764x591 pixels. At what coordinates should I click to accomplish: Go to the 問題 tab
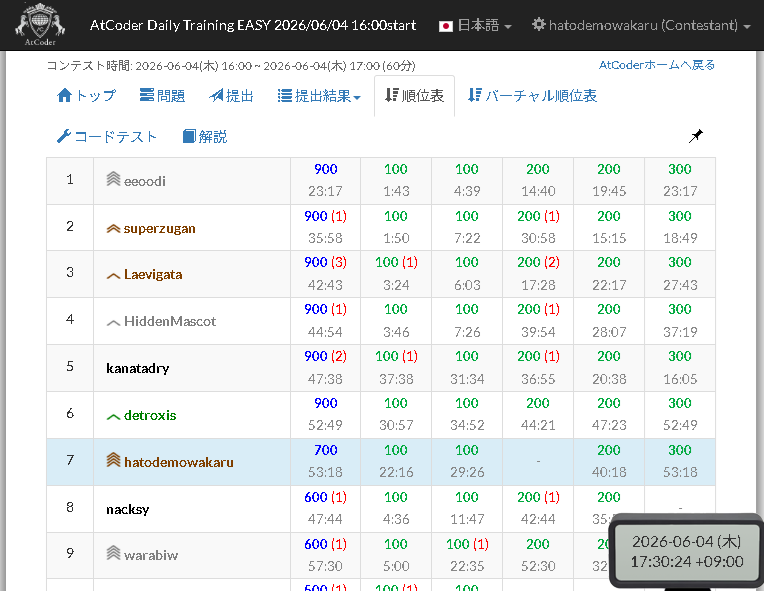[x=162, y=95]
